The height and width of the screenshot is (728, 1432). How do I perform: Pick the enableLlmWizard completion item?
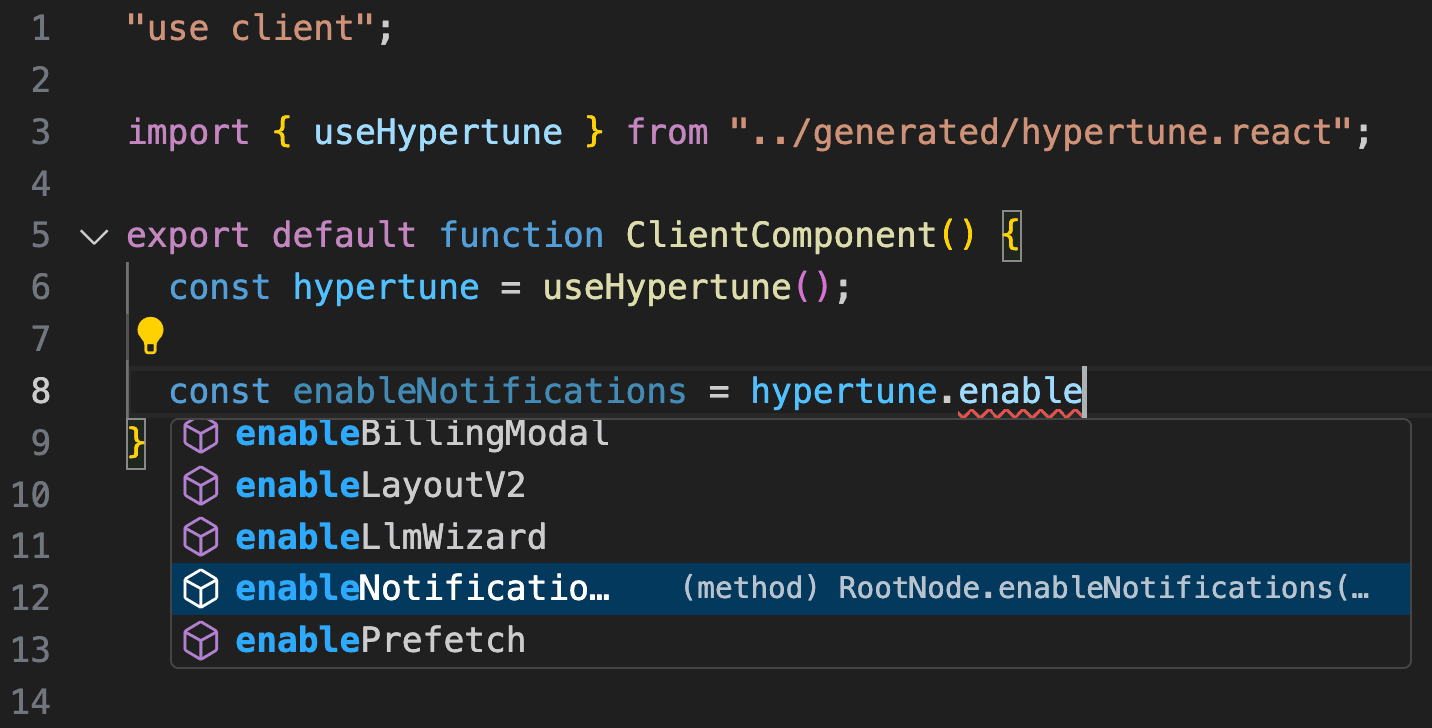391,538
